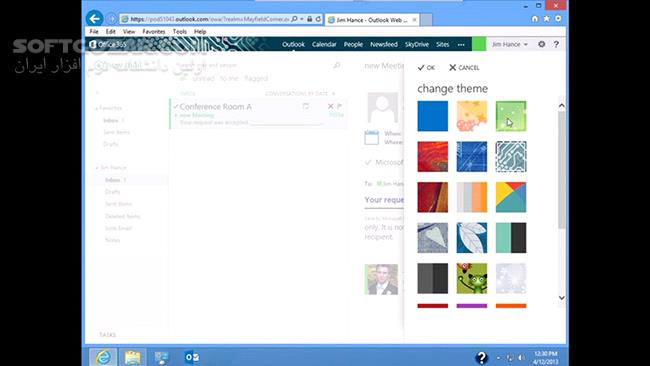Screen dimensions: 650x366
Task: Go to Outlook in the navigation bar
Action: pyautogui.click(x=293, y=44)
